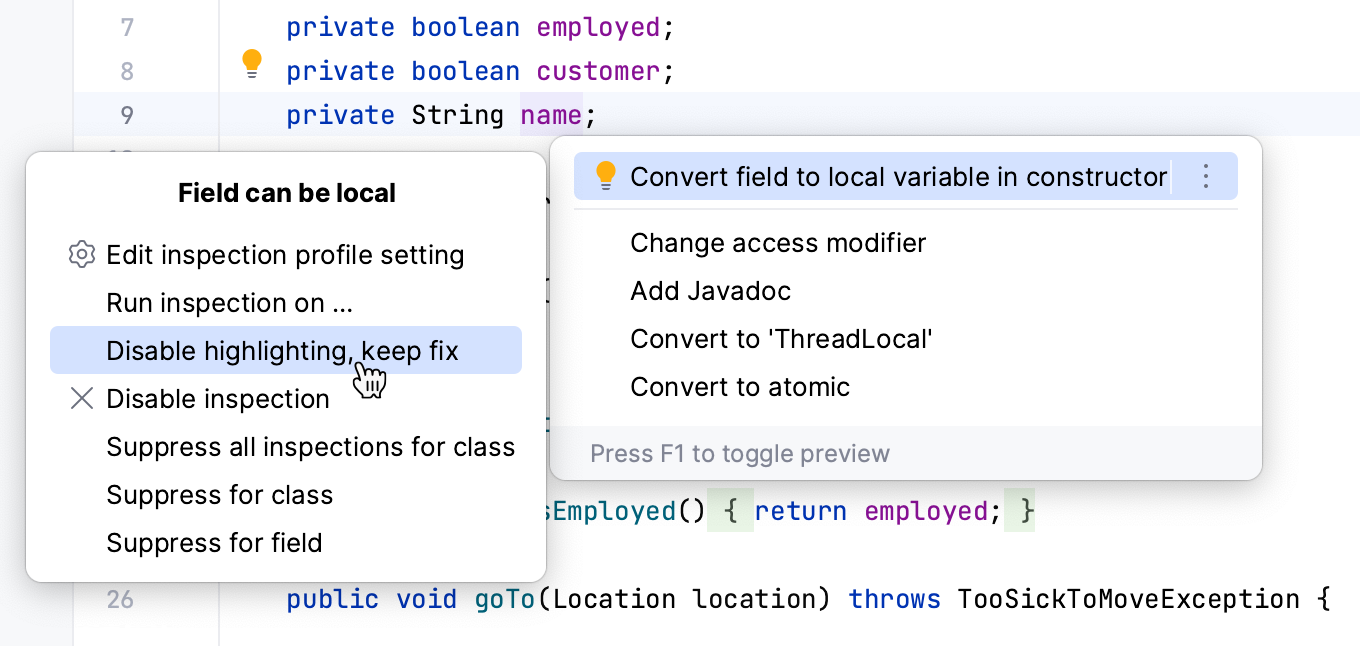Image resolution: width=1360 pixels, height=646 pixels.
Task: Select 'Suppress for field'
Action: click(214, 543)
